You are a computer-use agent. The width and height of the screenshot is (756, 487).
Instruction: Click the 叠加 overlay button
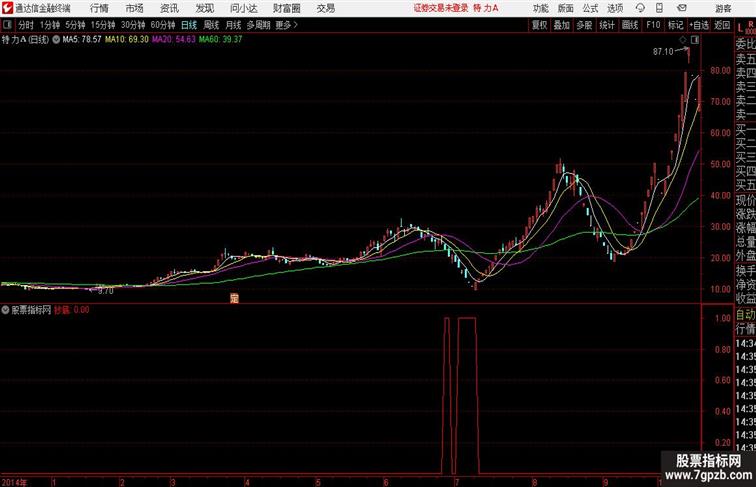pos(562,25)
